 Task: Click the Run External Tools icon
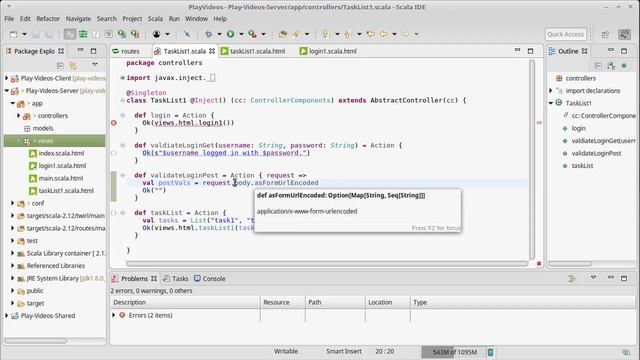pyautogui.click(x=252, y=34)
